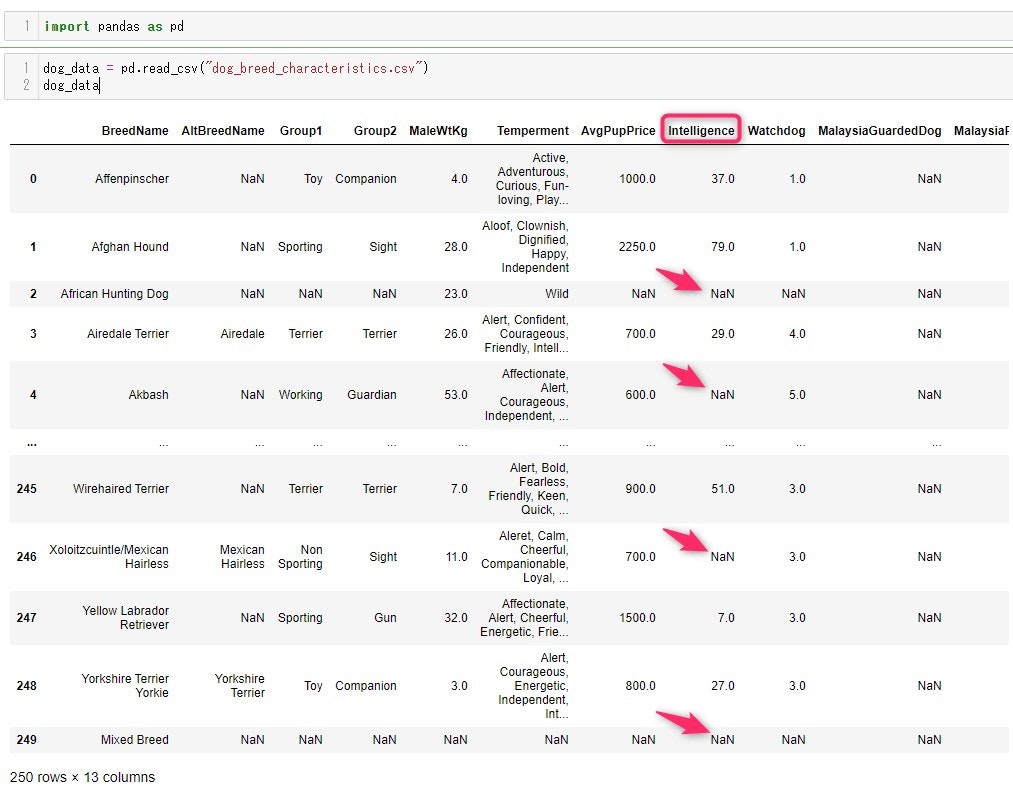Click the Wild temperament cell
1013x793 pixels.
[x=557, y=294]
